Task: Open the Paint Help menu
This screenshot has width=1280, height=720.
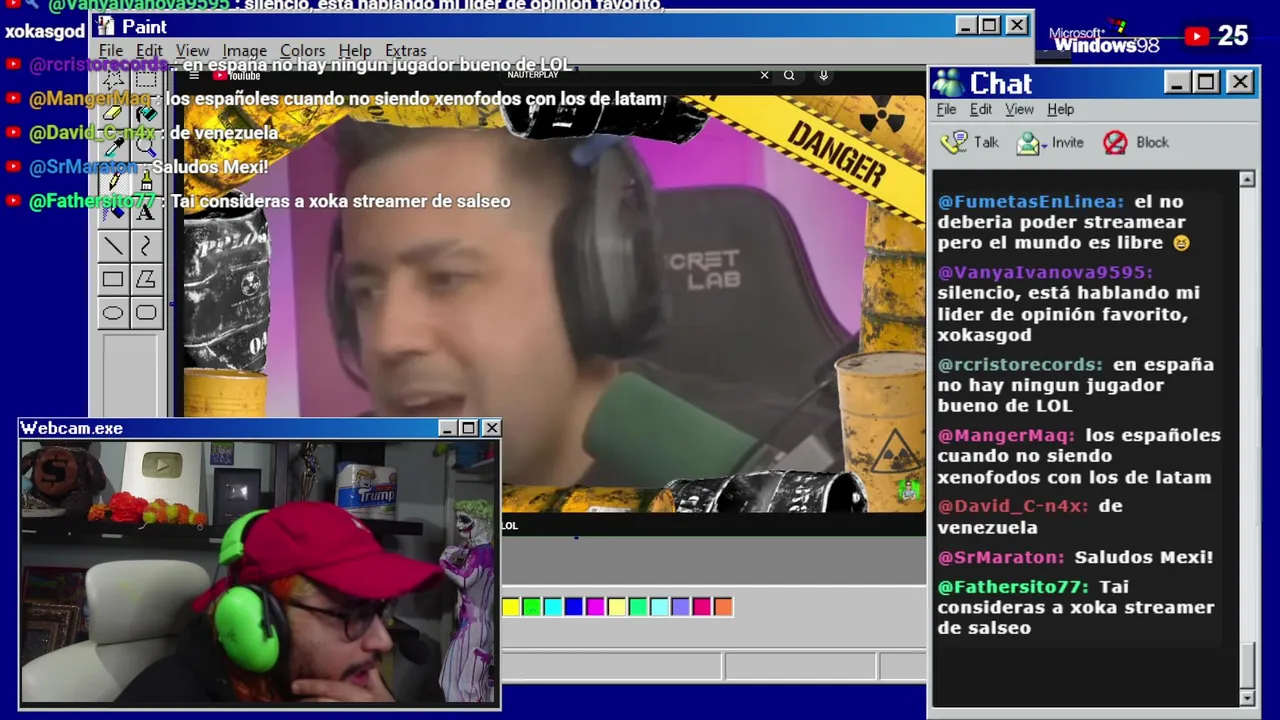Action: click(x=354, y=50)
